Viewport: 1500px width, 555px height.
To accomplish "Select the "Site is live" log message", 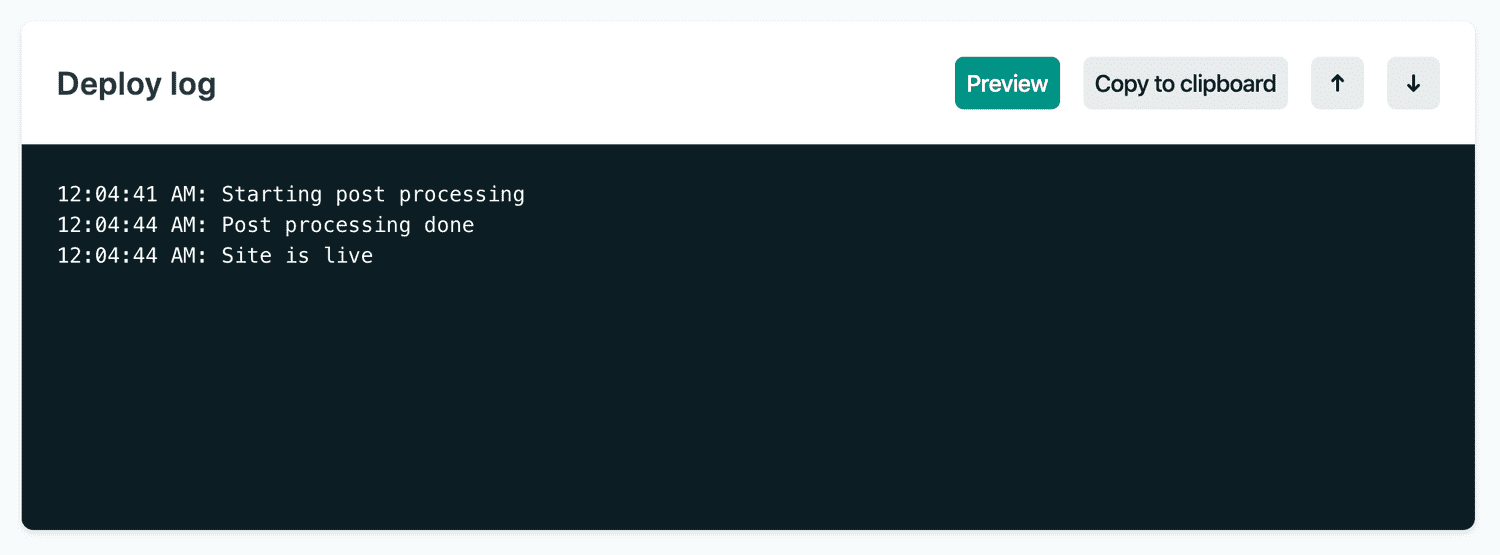I will pos(297,256).
